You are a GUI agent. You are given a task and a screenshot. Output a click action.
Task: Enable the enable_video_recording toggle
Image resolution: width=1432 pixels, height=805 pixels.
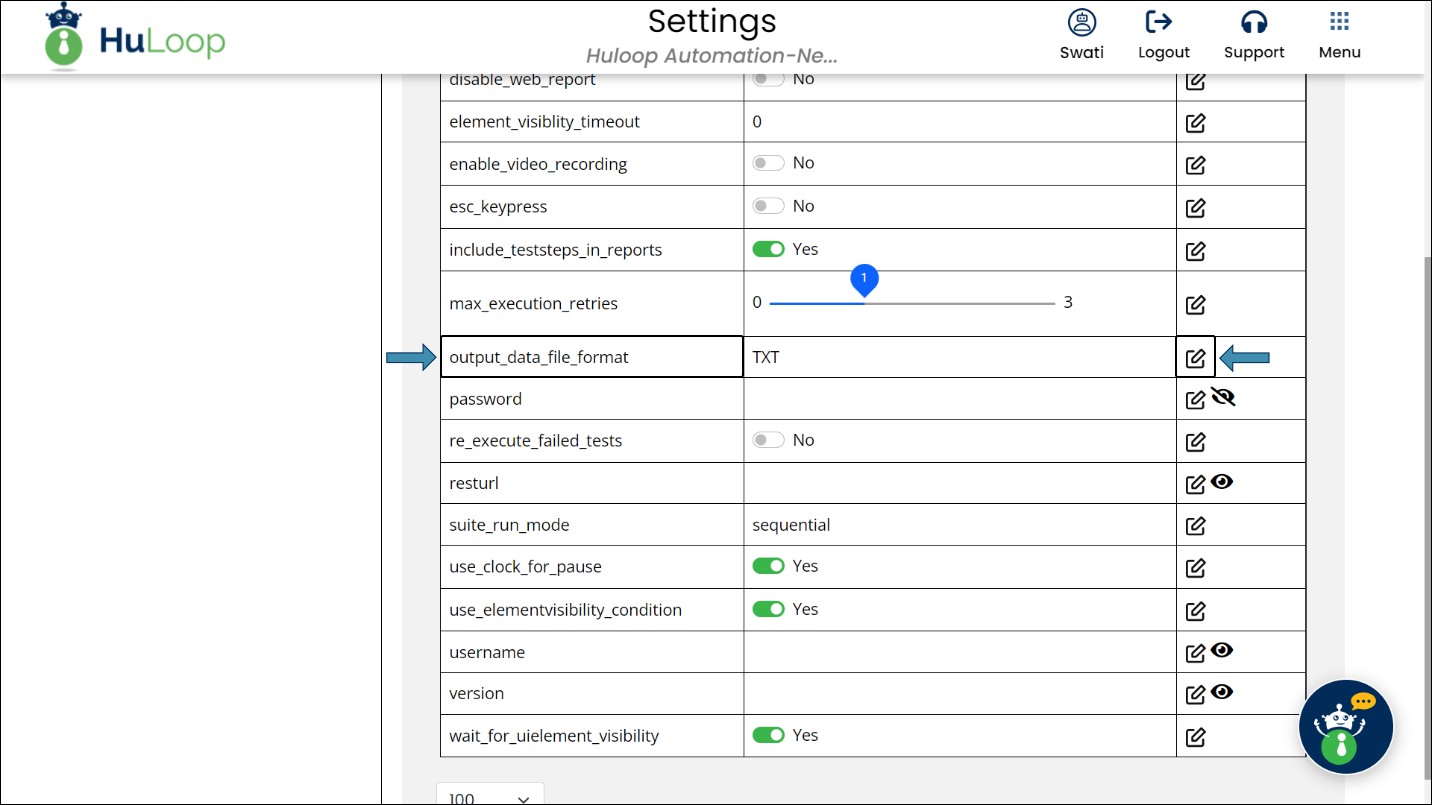(768, 163)
